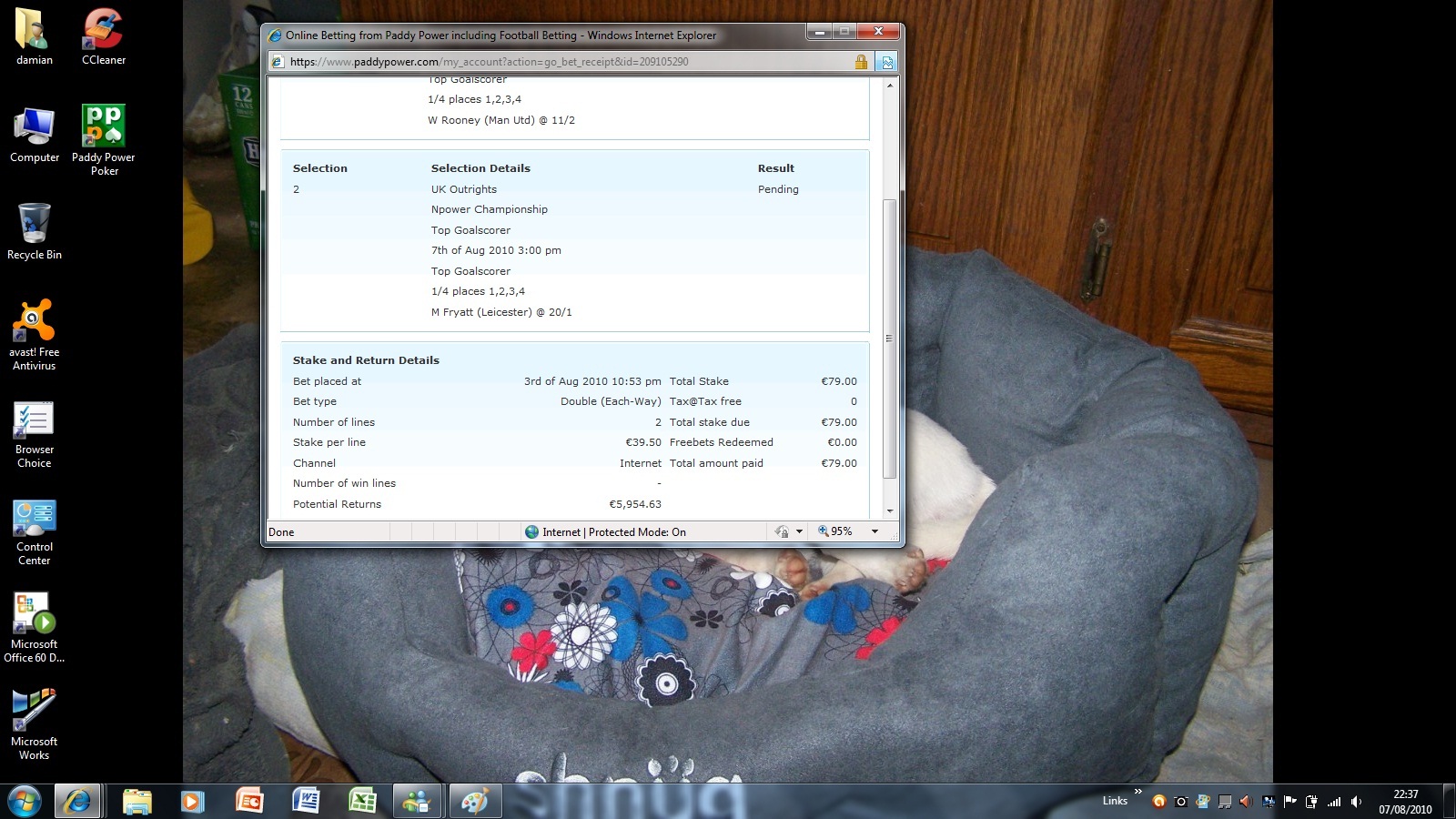Screen dimensions: 1456x819
Task: Click the Show desktop strip on taskbar
Action: [x=1449, y=801]
